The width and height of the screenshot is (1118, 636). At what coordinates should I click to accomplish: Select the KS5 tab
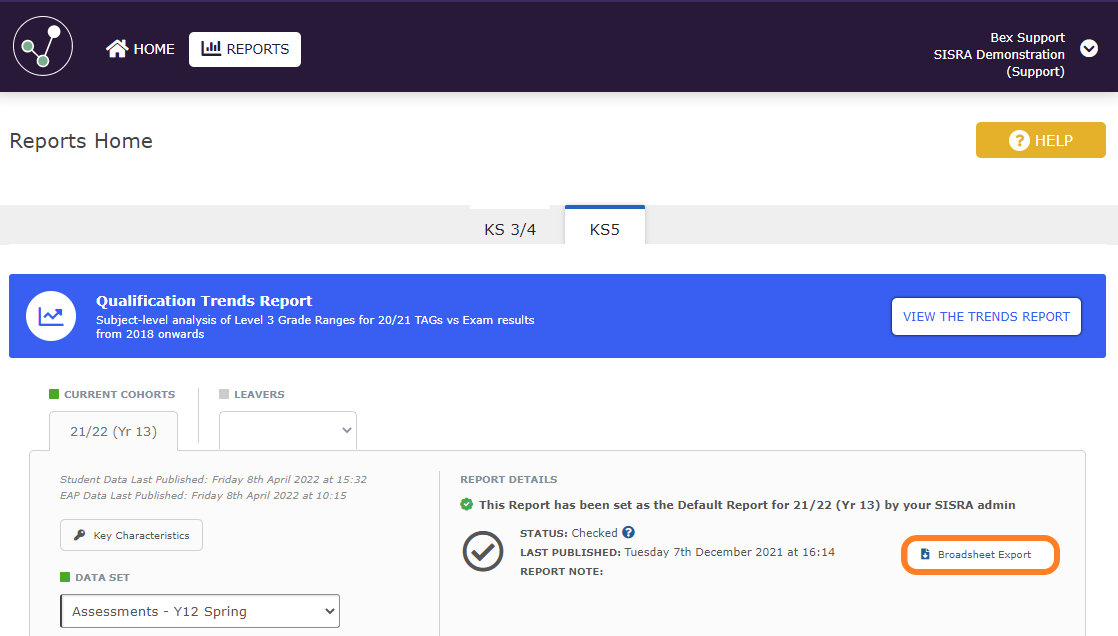[604, 229]
